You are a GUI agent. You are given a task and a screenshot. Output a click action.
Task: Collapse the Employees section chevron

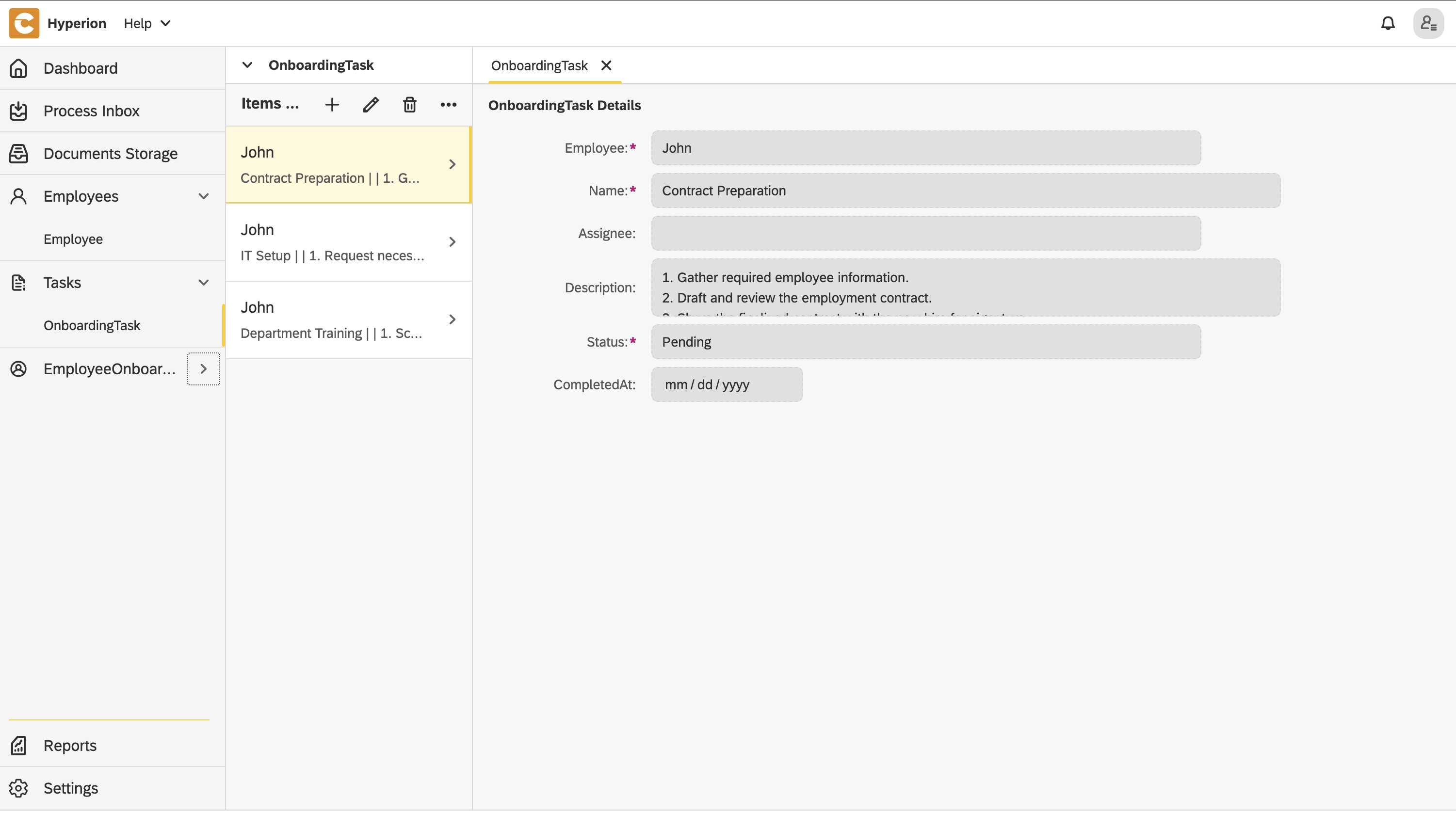pyautogui.click(x=203, y=196)
